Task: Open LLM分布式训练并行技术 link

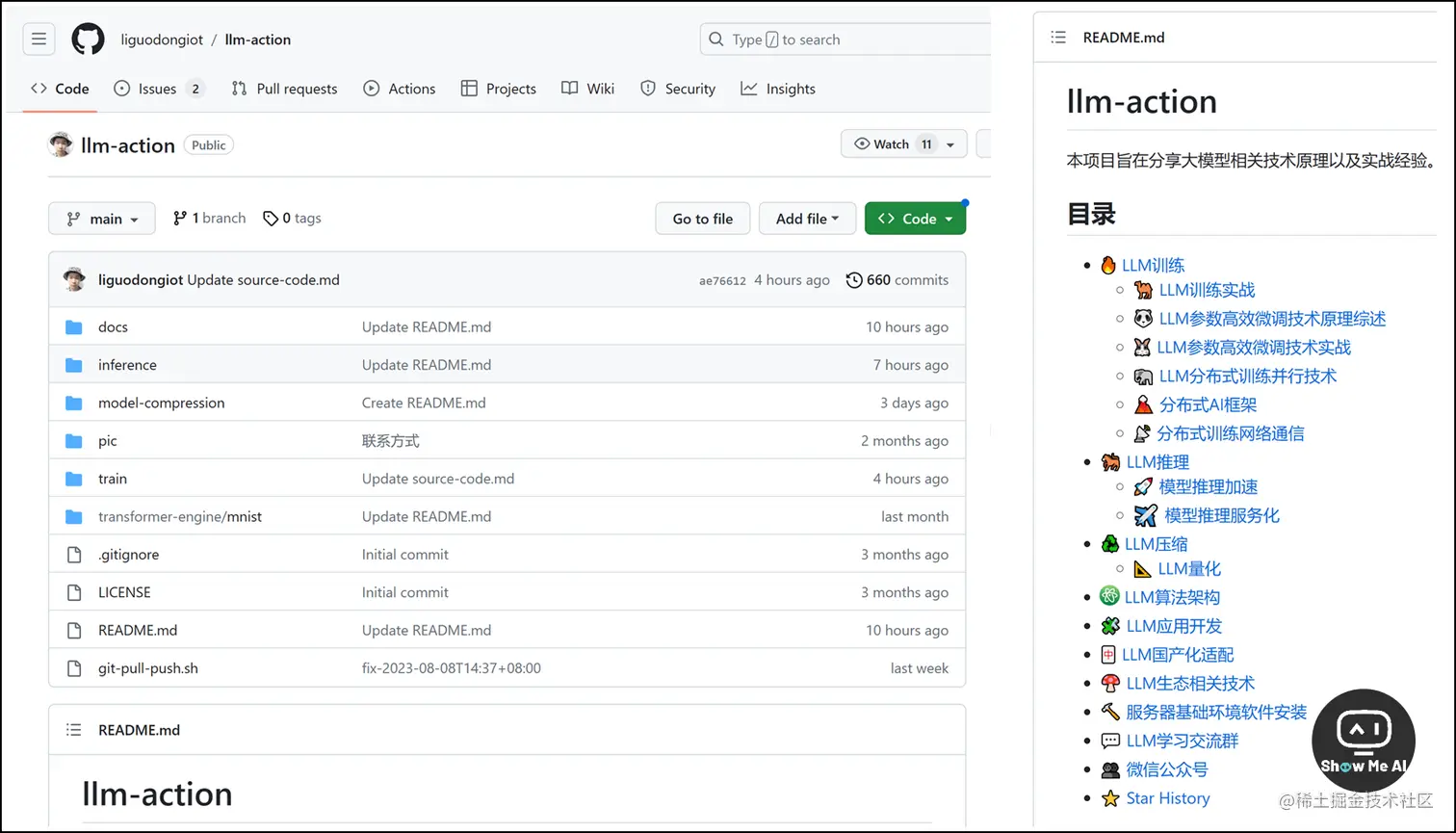Action: 1248,377
